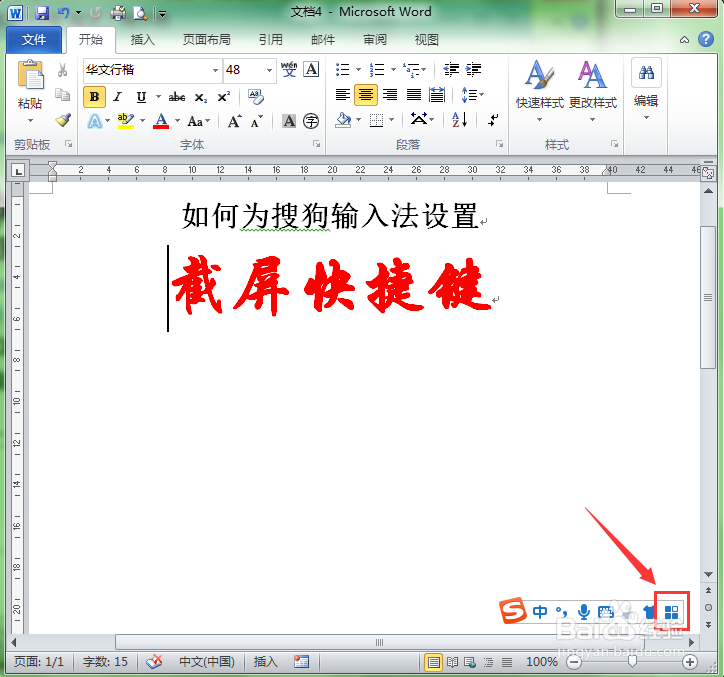Image resolution: width=724 pixels, height=677 pixels.
Task: Click the Undo arrow icon
Action: pos(63,12)
